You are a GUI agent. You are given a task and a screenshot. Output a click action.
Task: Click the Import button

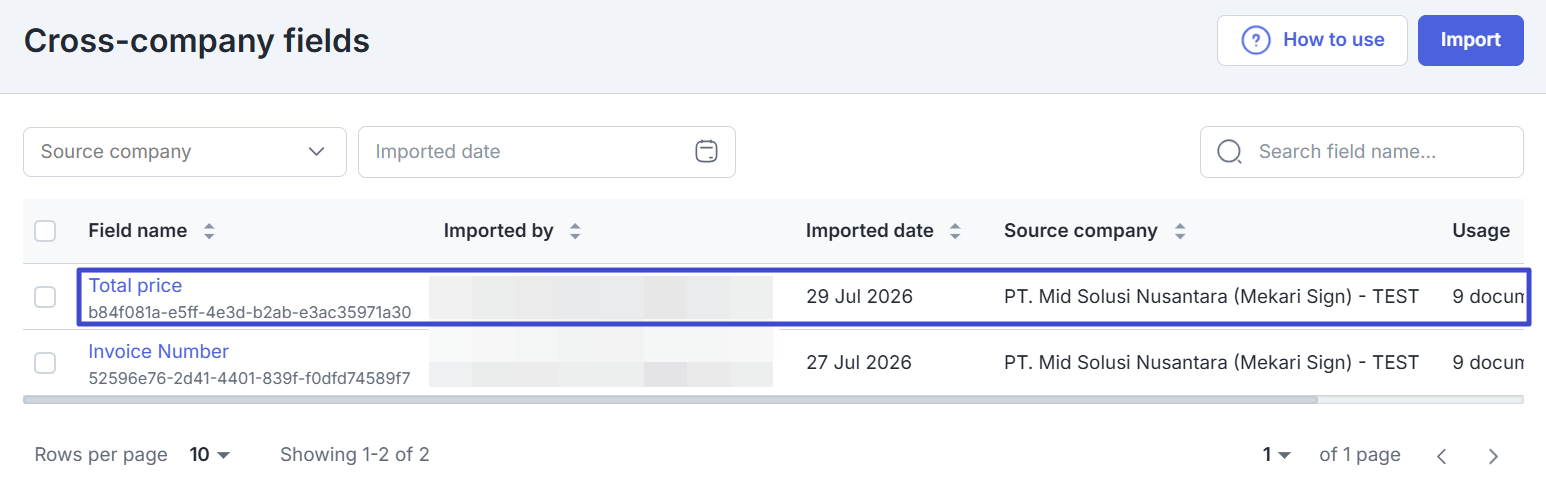point(1470,40)
